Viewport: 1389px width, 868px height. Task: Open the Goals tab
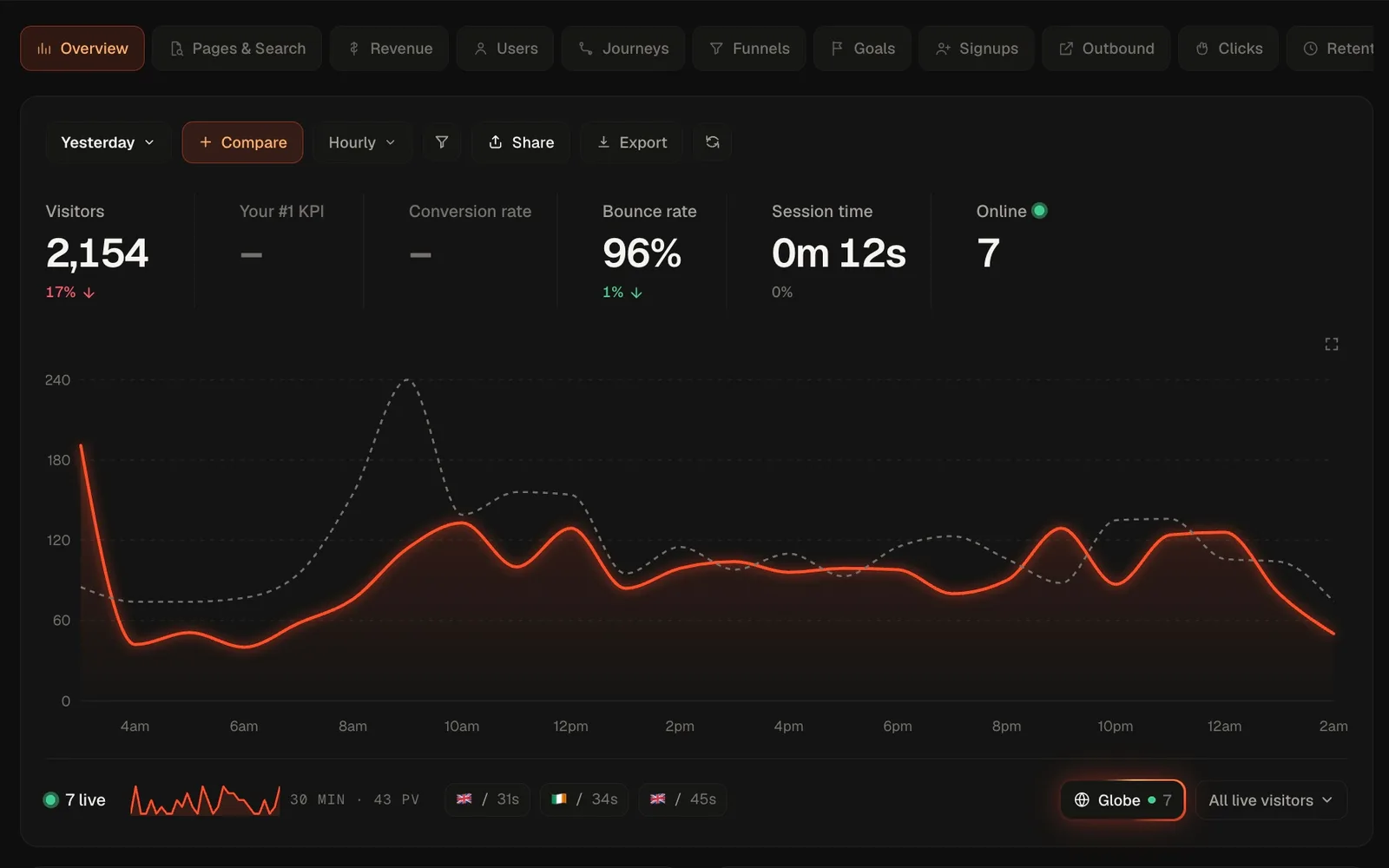(862, 49)
